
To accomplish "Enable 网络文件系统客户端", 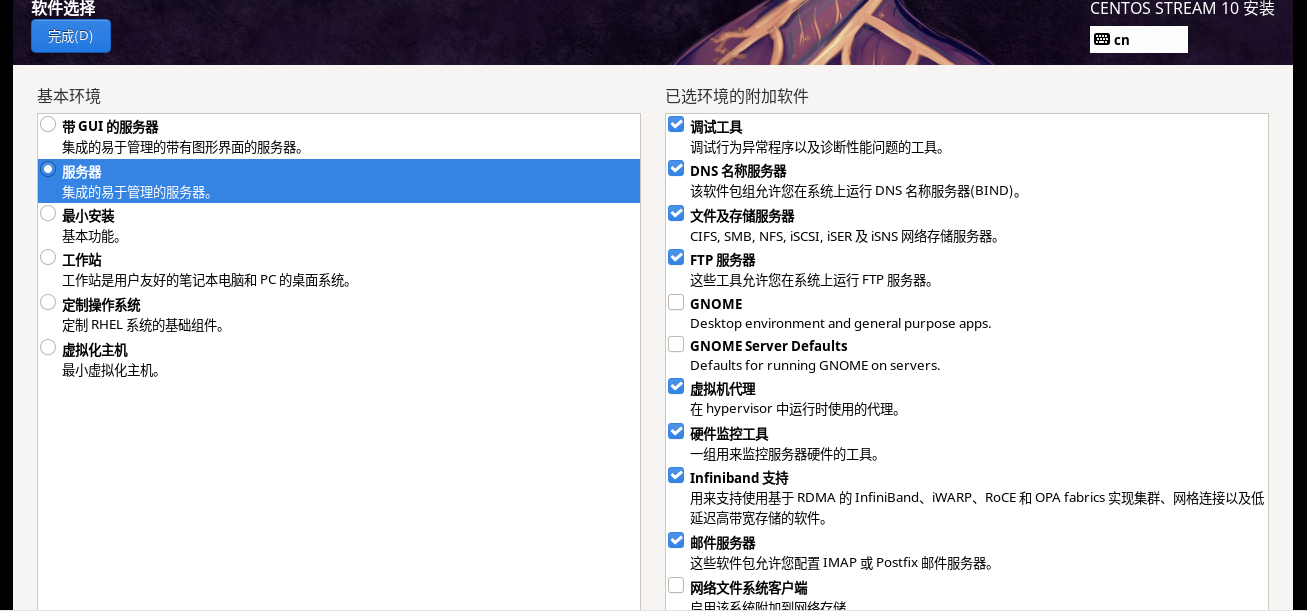I will (675, 584).
